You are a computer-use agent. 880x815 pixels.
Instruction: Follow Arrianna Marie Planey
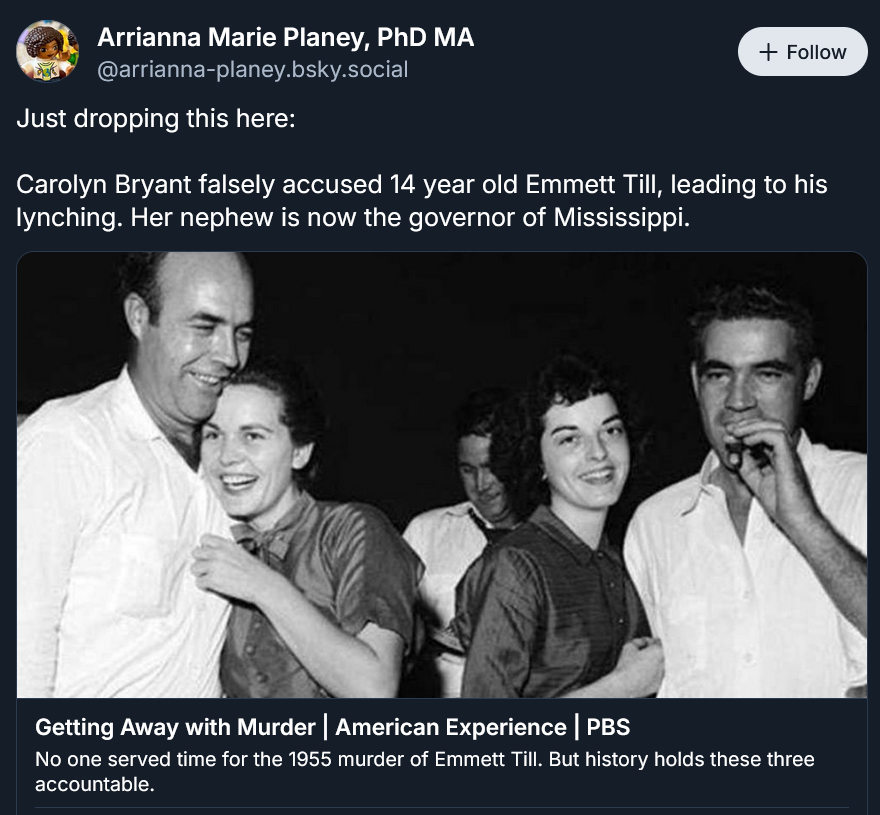802,52
